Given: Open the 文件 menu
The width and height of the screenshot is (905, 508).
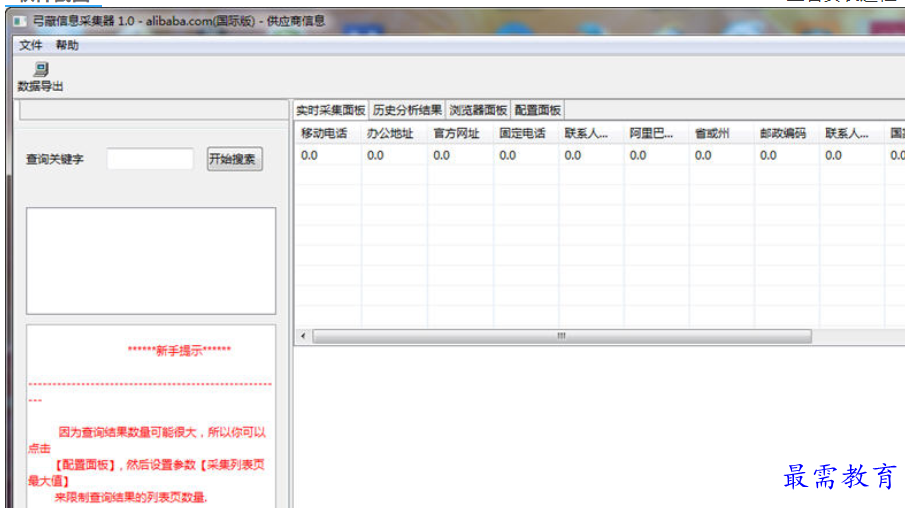Looking at the screenshot, I should pyautogui.click(x=31, y=45).
